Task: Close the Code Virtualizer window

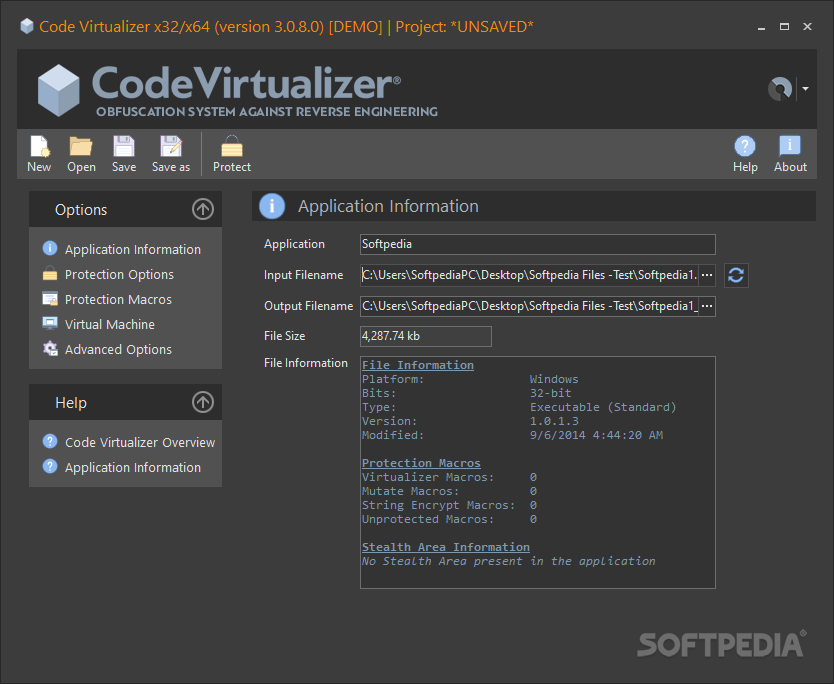Action: 807,27
